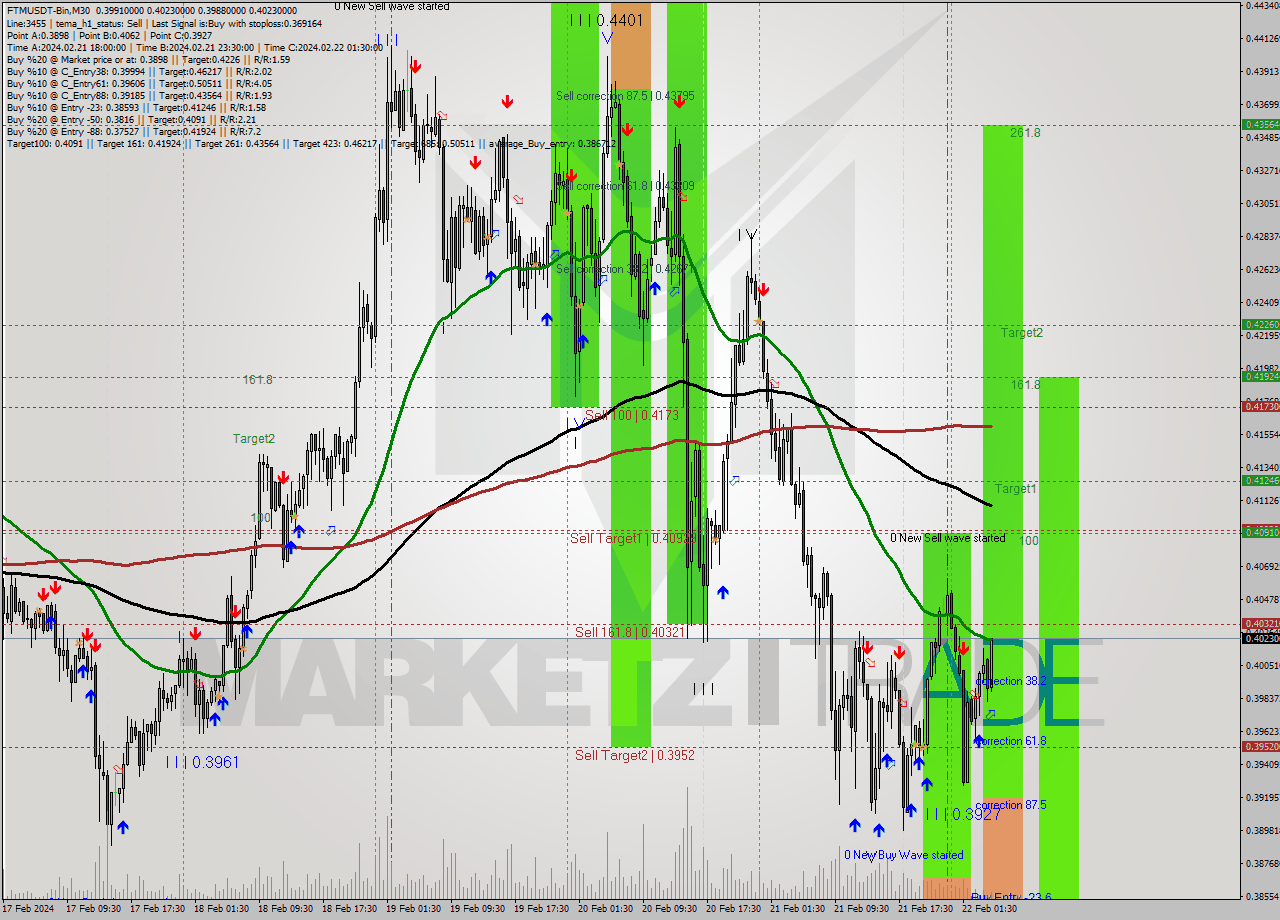
Task: Click the '17 Feb 2024' date on time axis
Action: click(x=28, y=909)
